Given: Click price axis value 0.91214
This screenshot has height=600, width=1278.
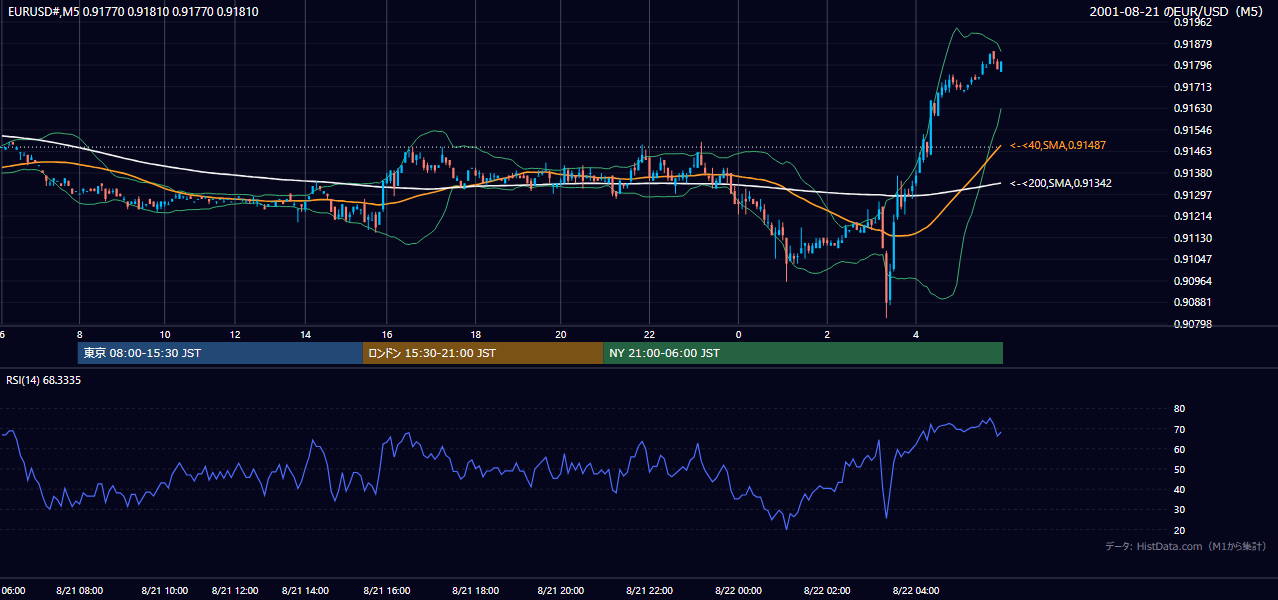Looking at the screenshot, I should [x=1193, y=216].
